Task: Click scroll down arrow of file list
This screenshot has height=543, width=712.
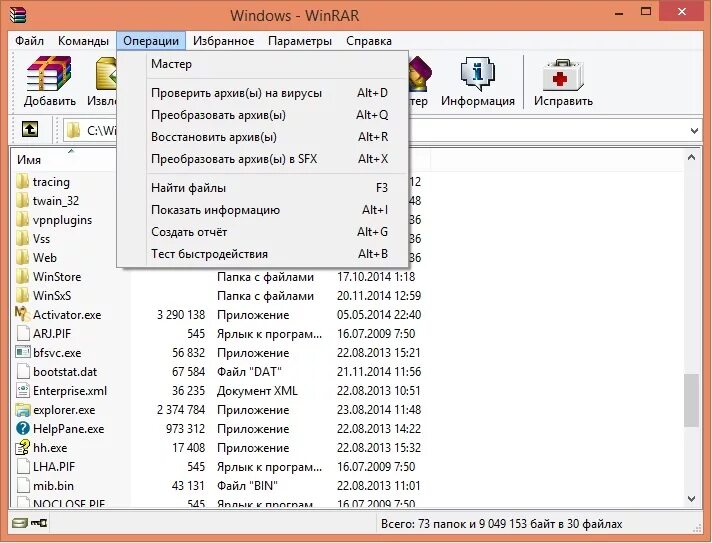Action: [x=692, y=499]
